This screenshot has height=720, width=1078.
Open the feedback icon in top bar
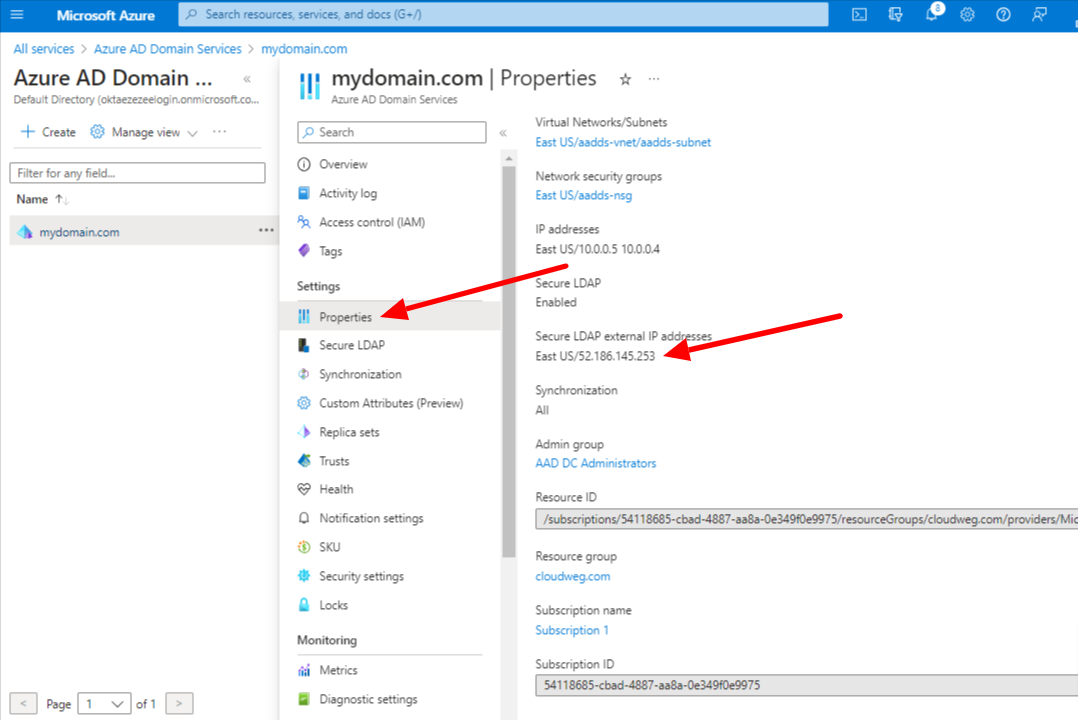pyautogui.click(x=1040, y=14)
